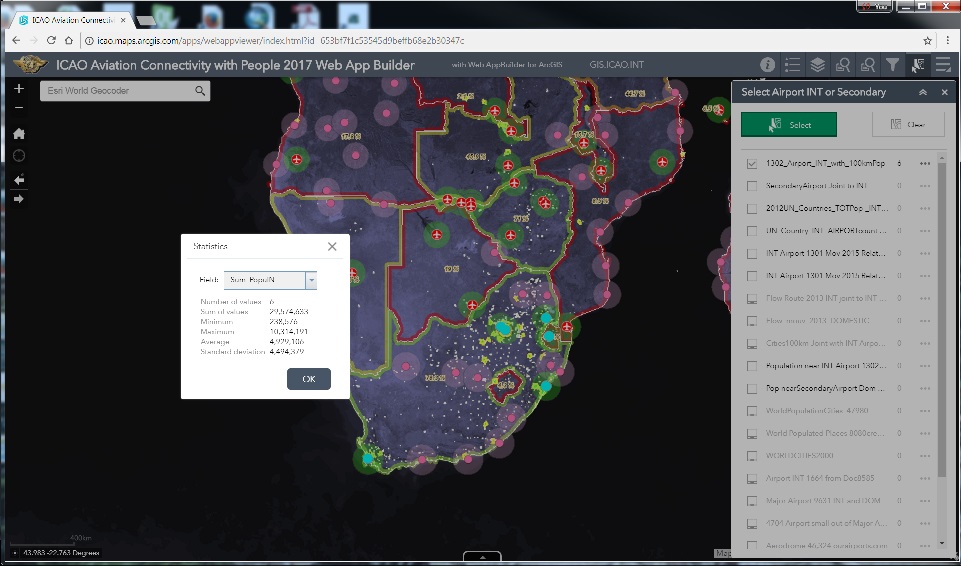Open attribute table arrow at map bottom
The image size is (961, 566).
pyautogui.click(x=482, y=557)
